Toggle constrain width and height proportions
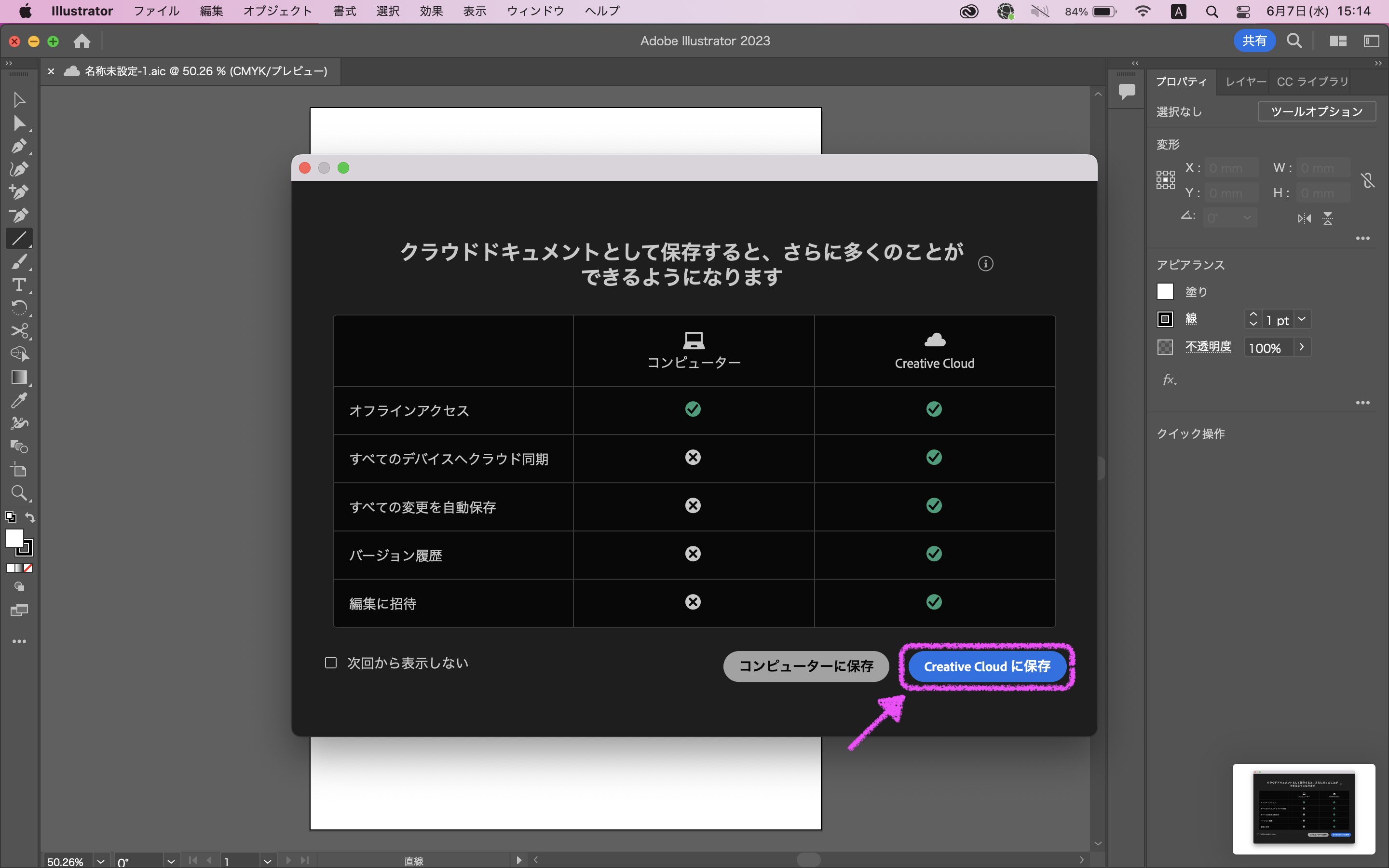The width and height of the screenshot is (1389, 868). (x=1368, y=180)
